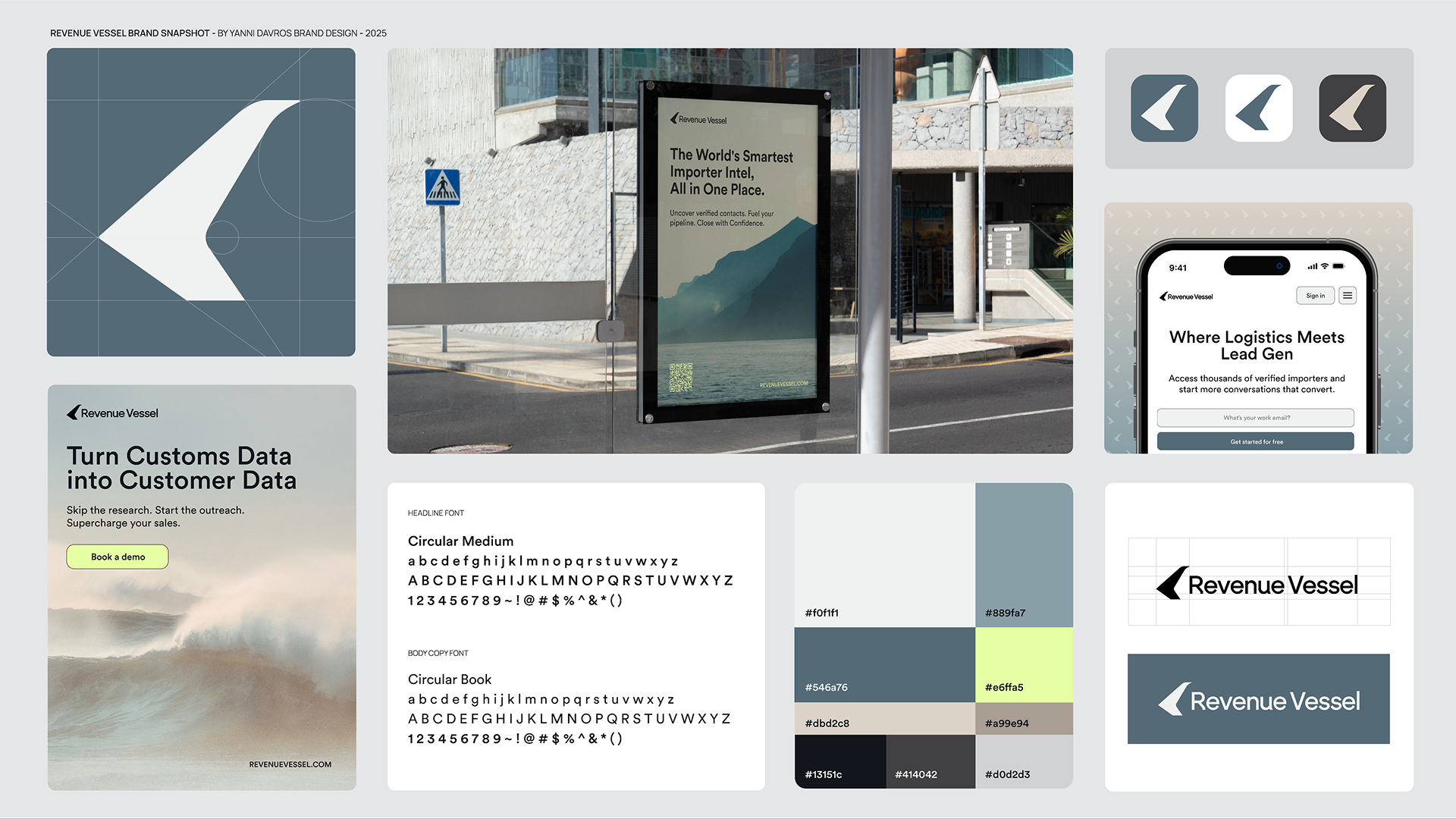Screen dimensions: 1456x819
Task: Click the dark charcoal app icon
Action: [x=1352, y=108]
